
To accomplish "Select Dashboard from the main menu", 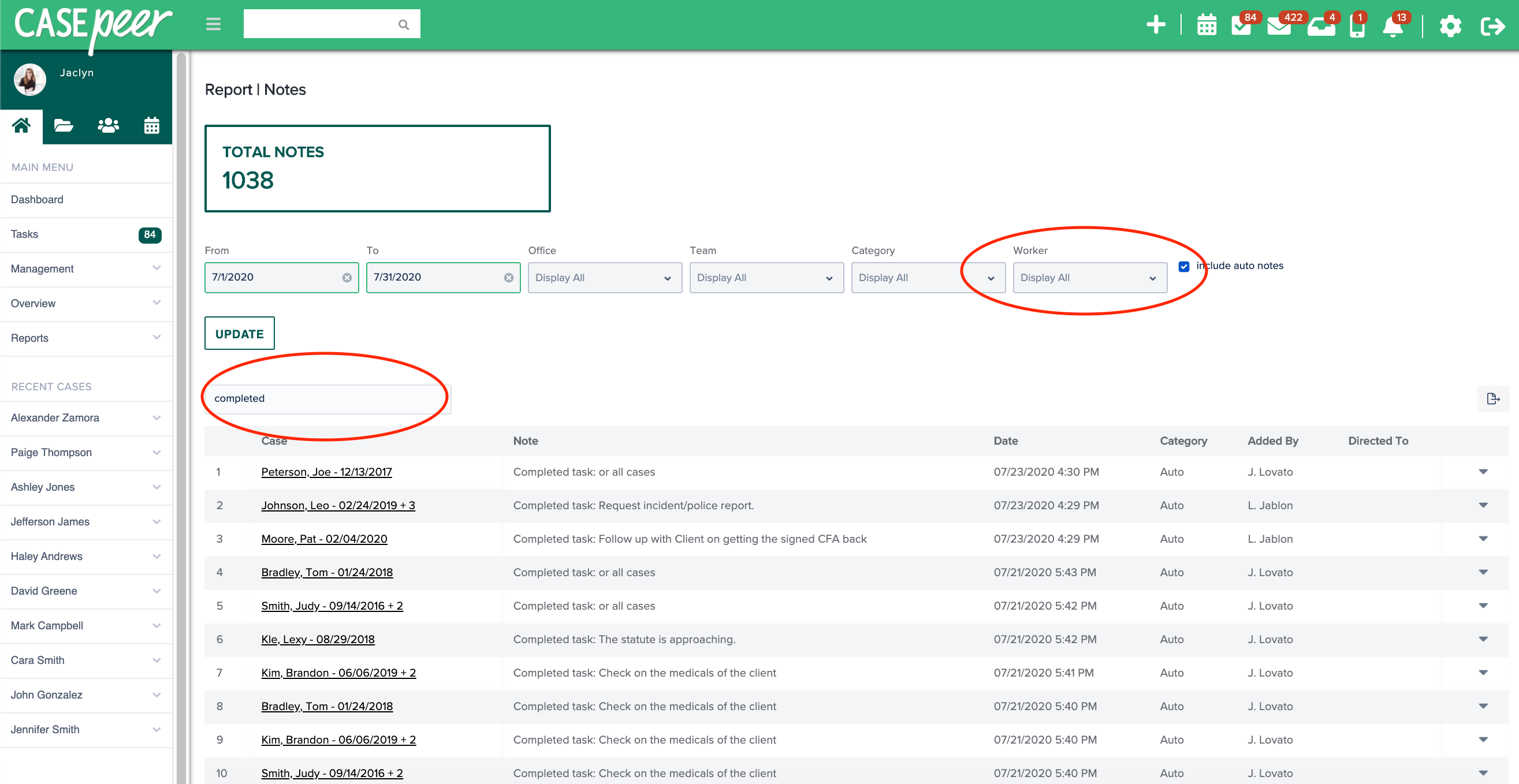I will tap(36, 199).
